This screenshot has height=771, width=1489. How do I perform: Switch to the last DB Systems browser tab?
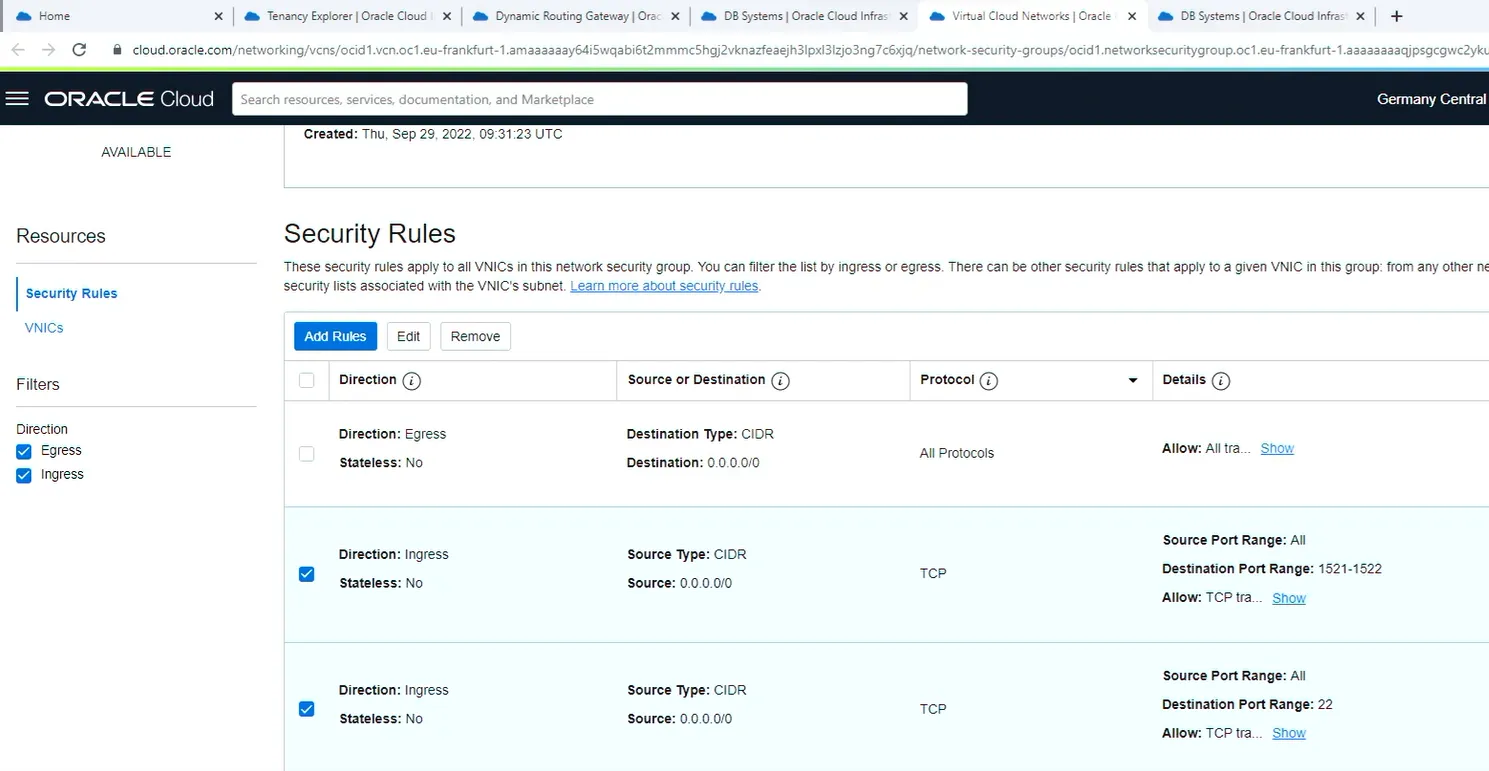[1260, 16]
